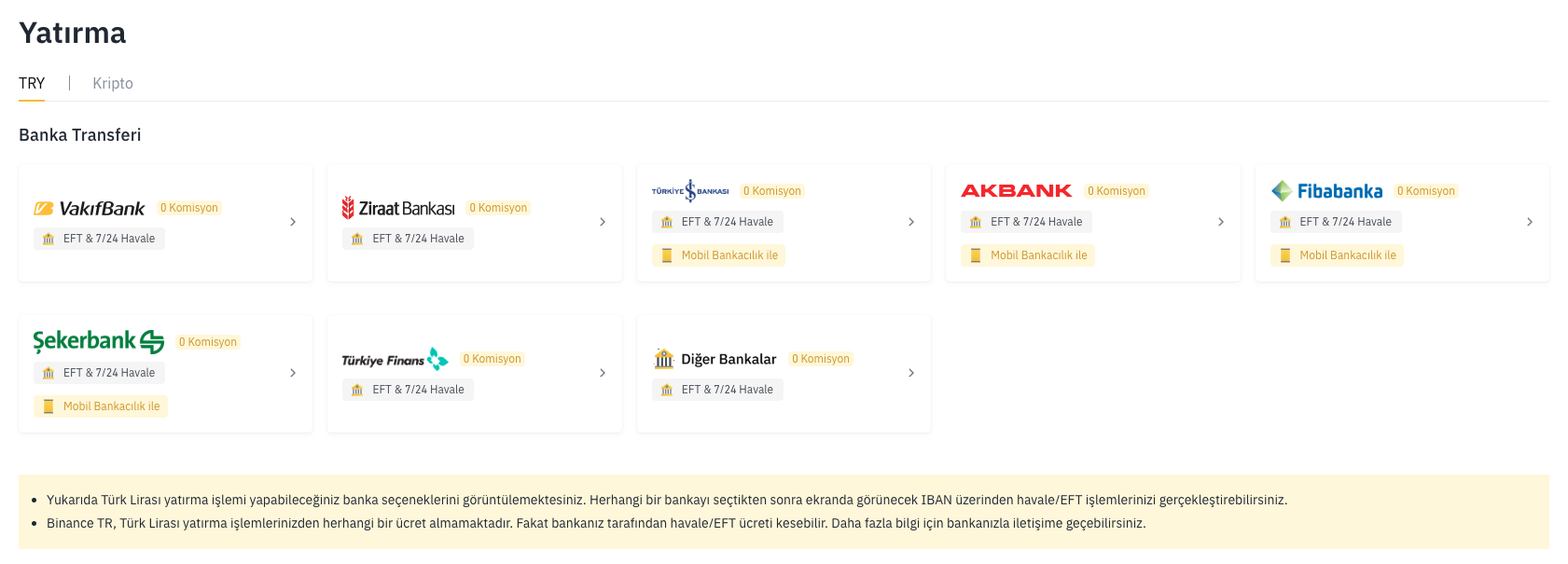Open Ziraat Bankası details via chevron
Screen dimensions: 1568x564
point(602,223)
